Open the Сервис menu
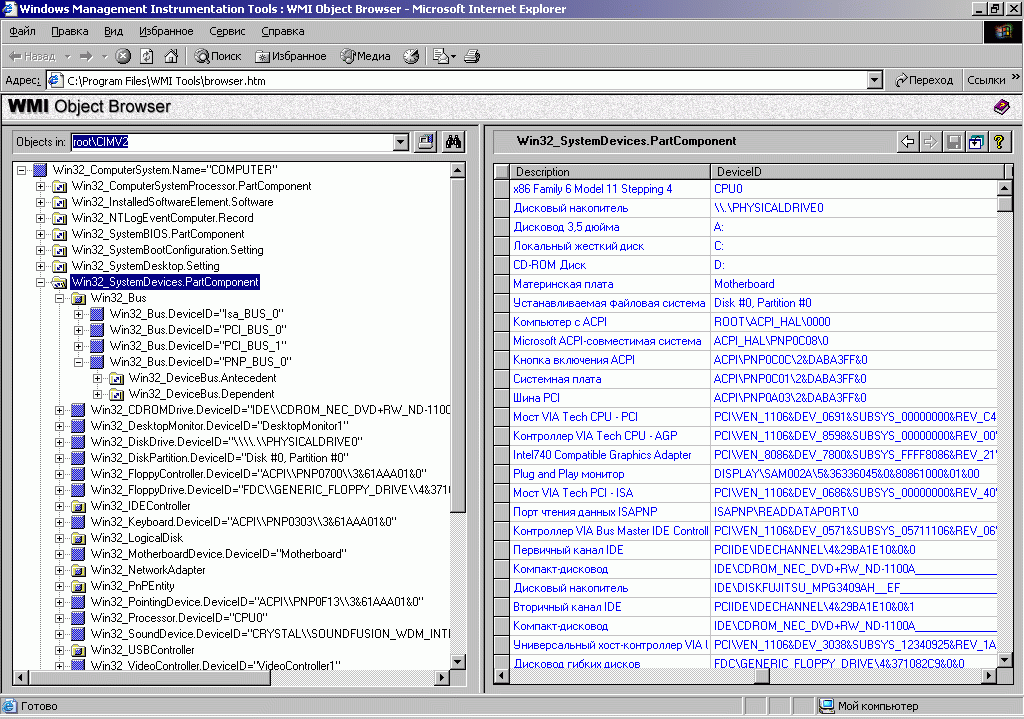Screen dimensions: 1024x719 227,31
